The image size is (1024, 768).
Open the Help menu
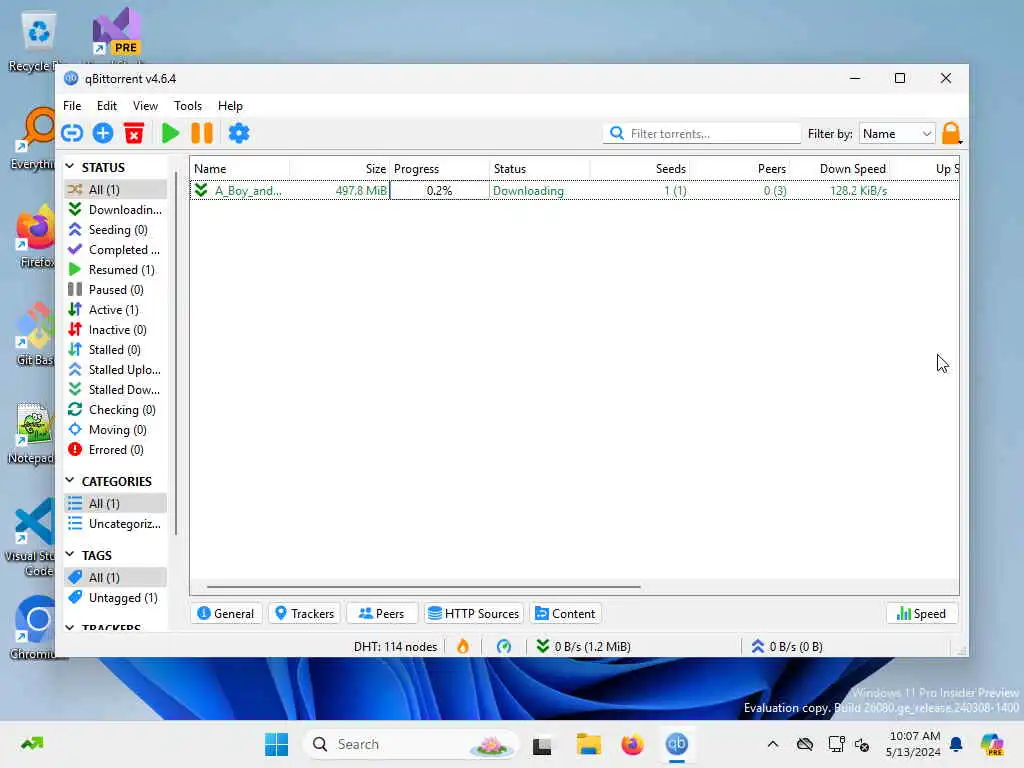(230, 106)
